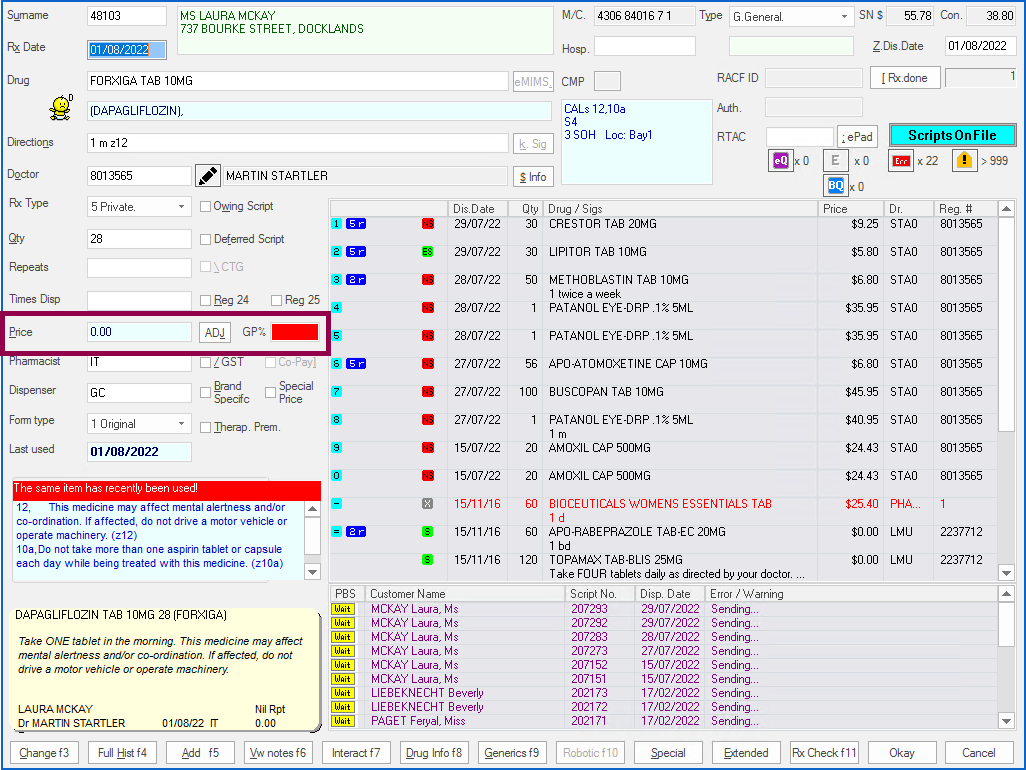Click into the Qty input field
1026x770 pixels.
(138, 239)
